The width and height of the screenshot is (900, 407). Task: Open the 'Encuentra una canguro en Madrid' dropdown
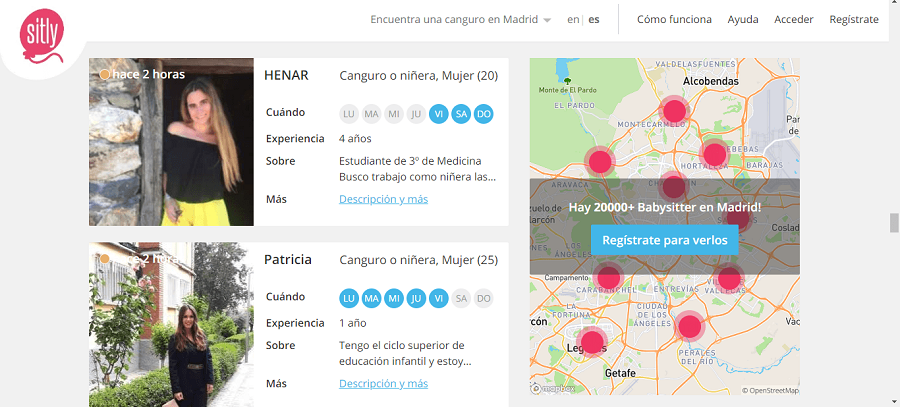coord(460,20)
